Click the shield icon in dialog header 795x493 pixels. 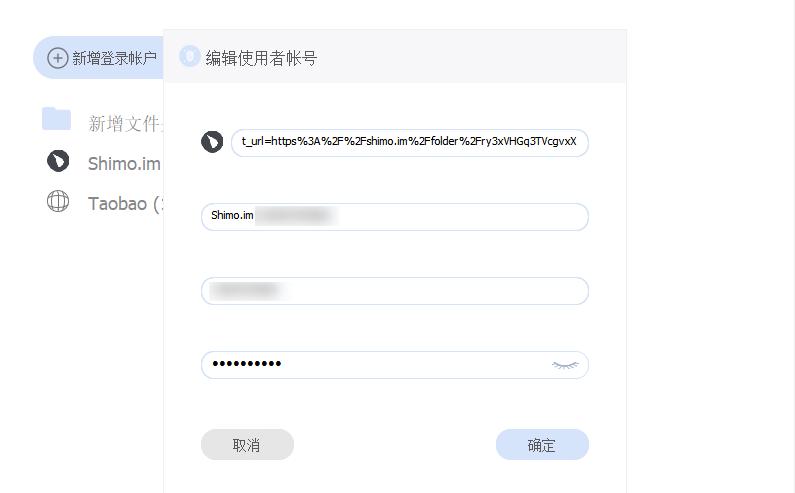tap(189, 57)
